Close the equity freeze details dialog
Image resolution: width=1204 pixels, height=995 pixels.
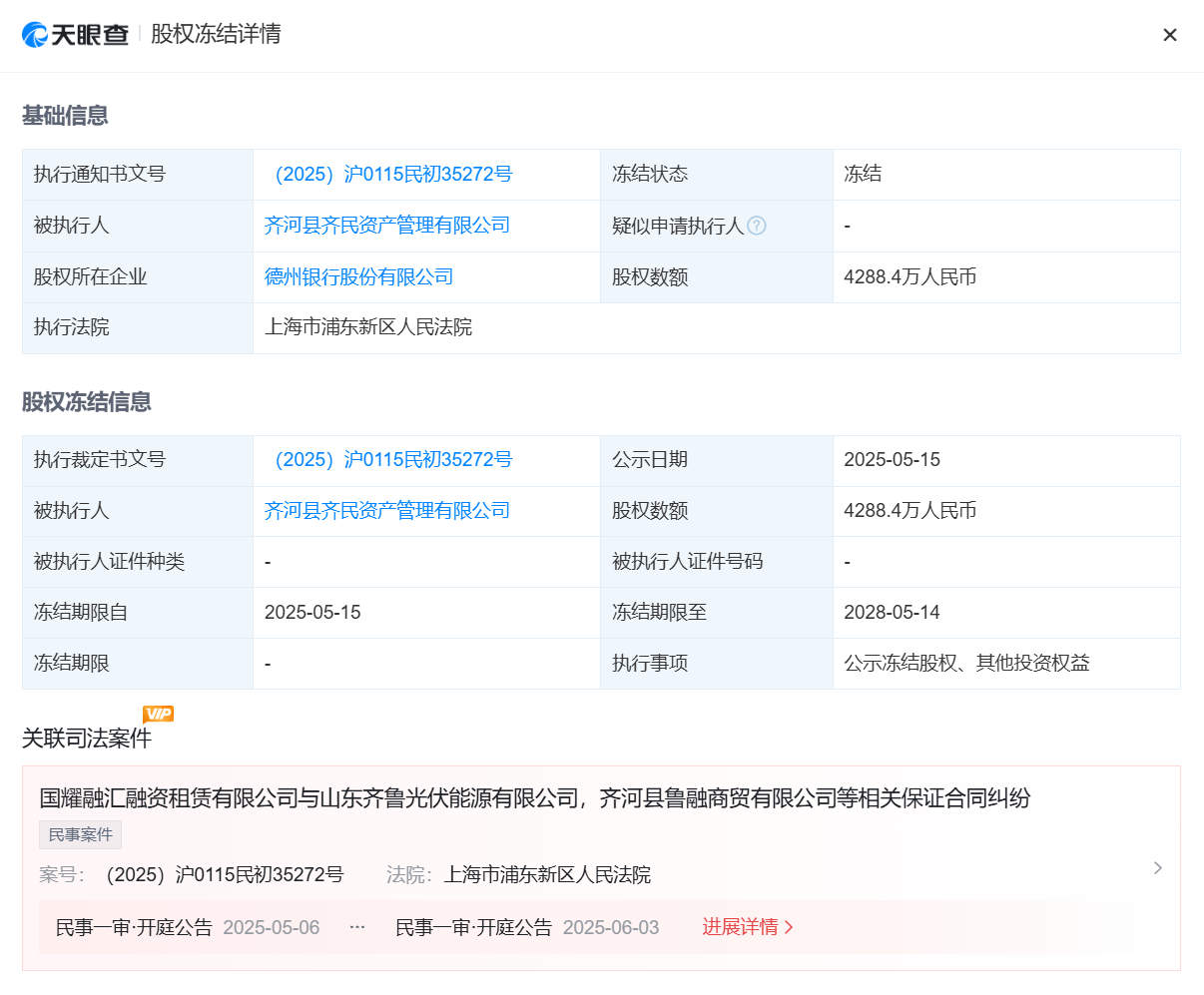[1170, 35]
